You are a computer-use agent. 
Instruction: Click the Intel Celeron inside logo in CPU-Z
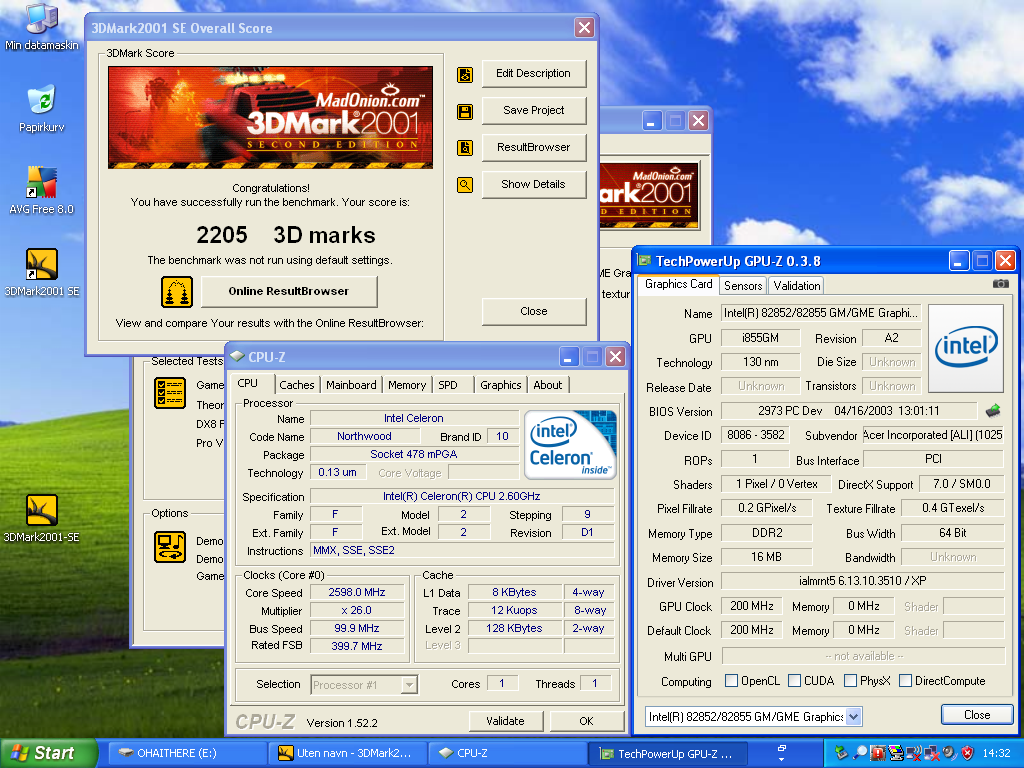tap(570, 444)
